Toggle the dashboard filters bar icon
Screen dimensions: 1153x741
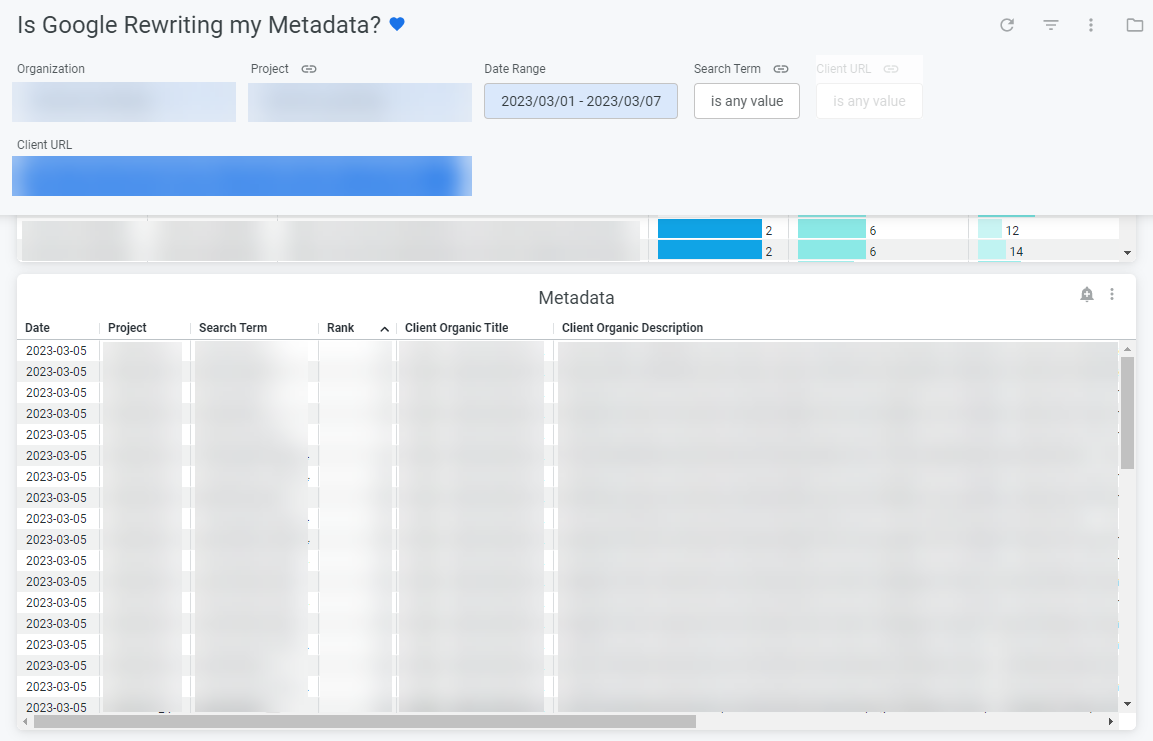click(1051, 25)
